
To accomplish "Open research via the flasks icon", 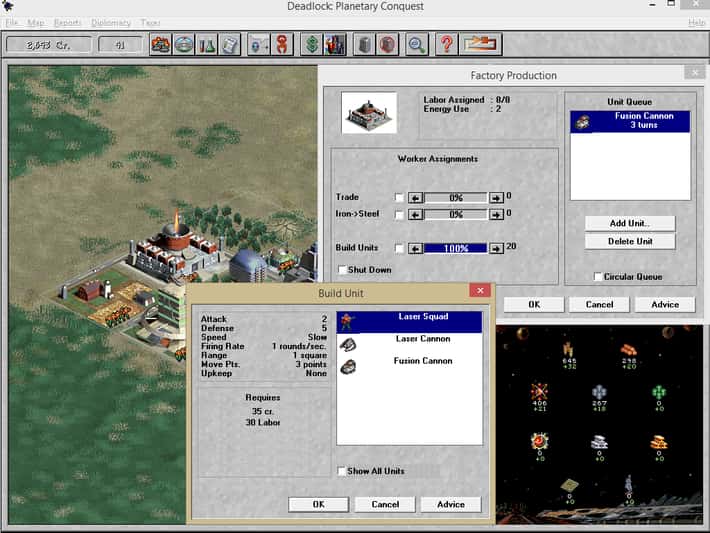I will pyautogui.click(x=206, y=44).
